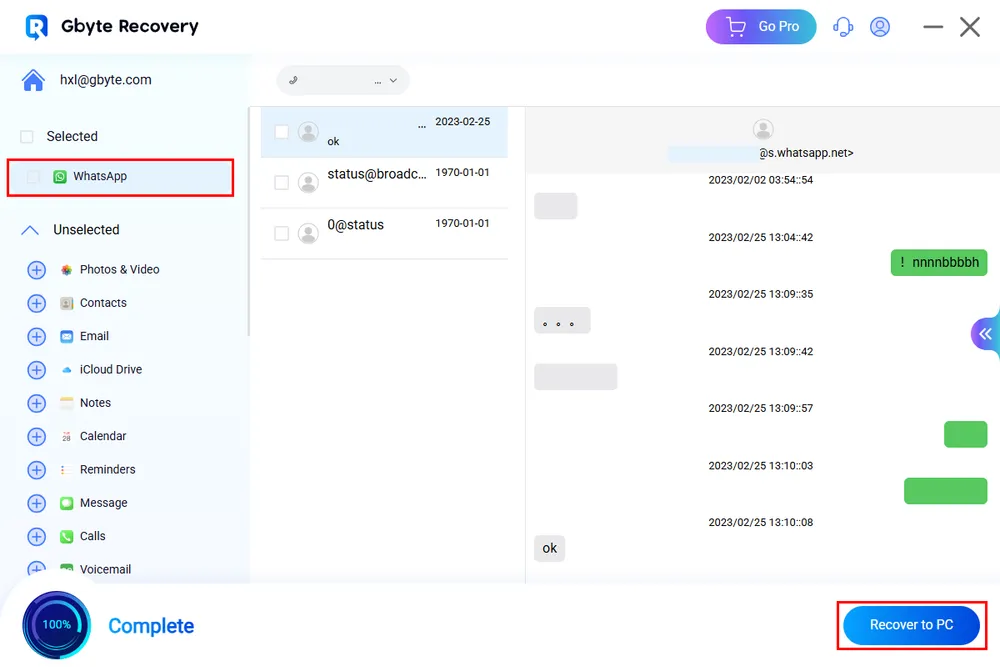Tick the WhatsApp checkbox in sidebar
1000x667 pixels.
tap(33, 177)
